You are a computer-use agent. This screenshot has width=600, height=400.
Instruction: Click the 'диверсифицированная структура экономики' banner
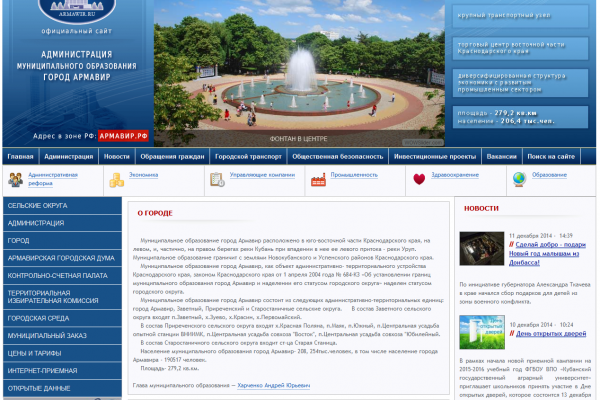(x=520, y=83)
